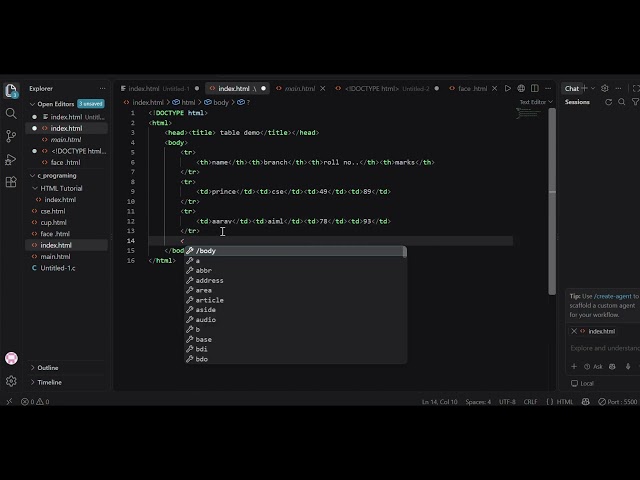This screenshot has height=480, width=640.
Task: Open the Extensions view
Action: click(x=11, y=182)
